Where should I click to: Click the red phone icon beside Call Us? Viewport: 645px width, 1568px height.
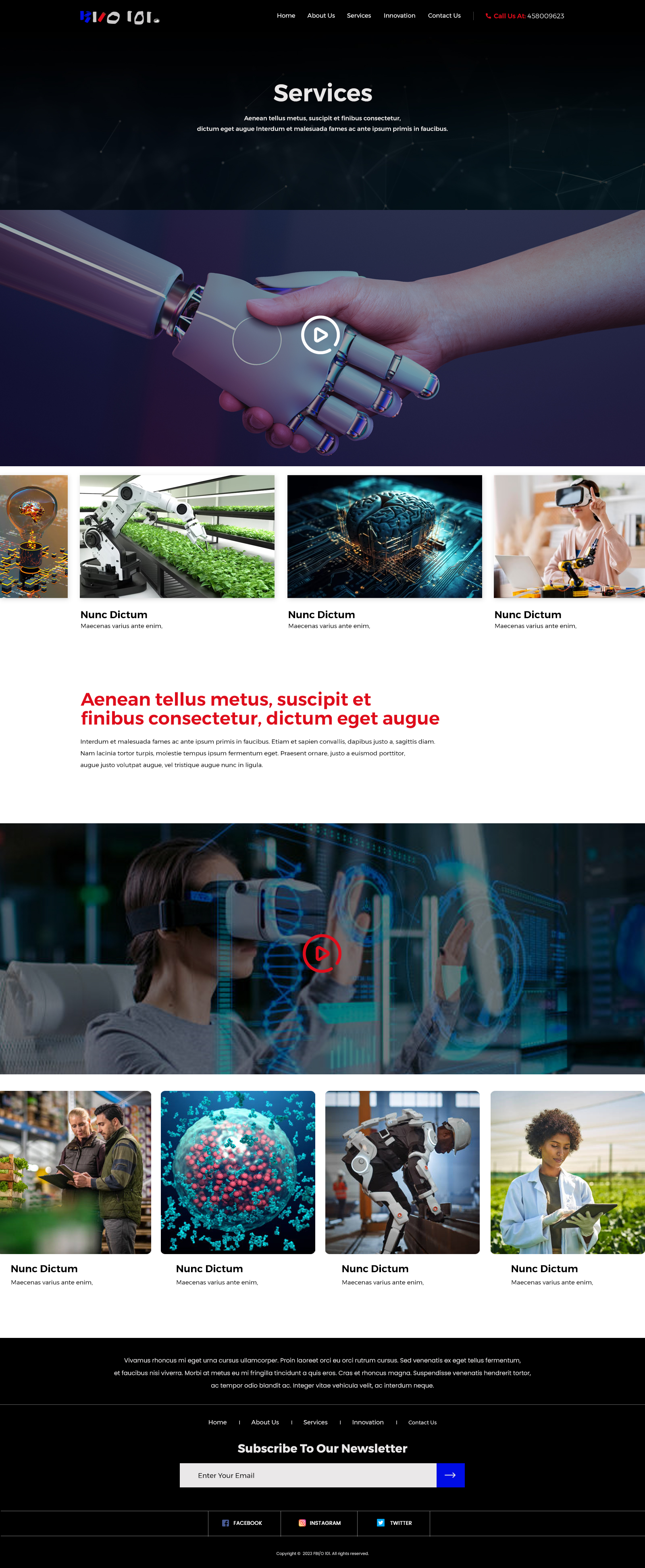488,17
